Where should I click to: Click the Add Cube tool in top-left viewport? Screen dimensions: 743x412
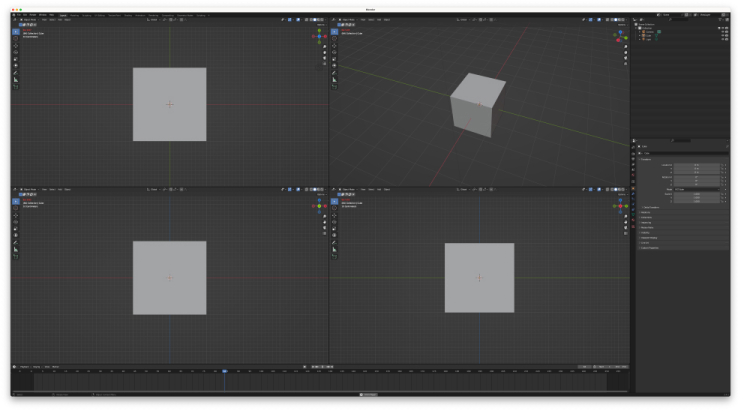16,87
